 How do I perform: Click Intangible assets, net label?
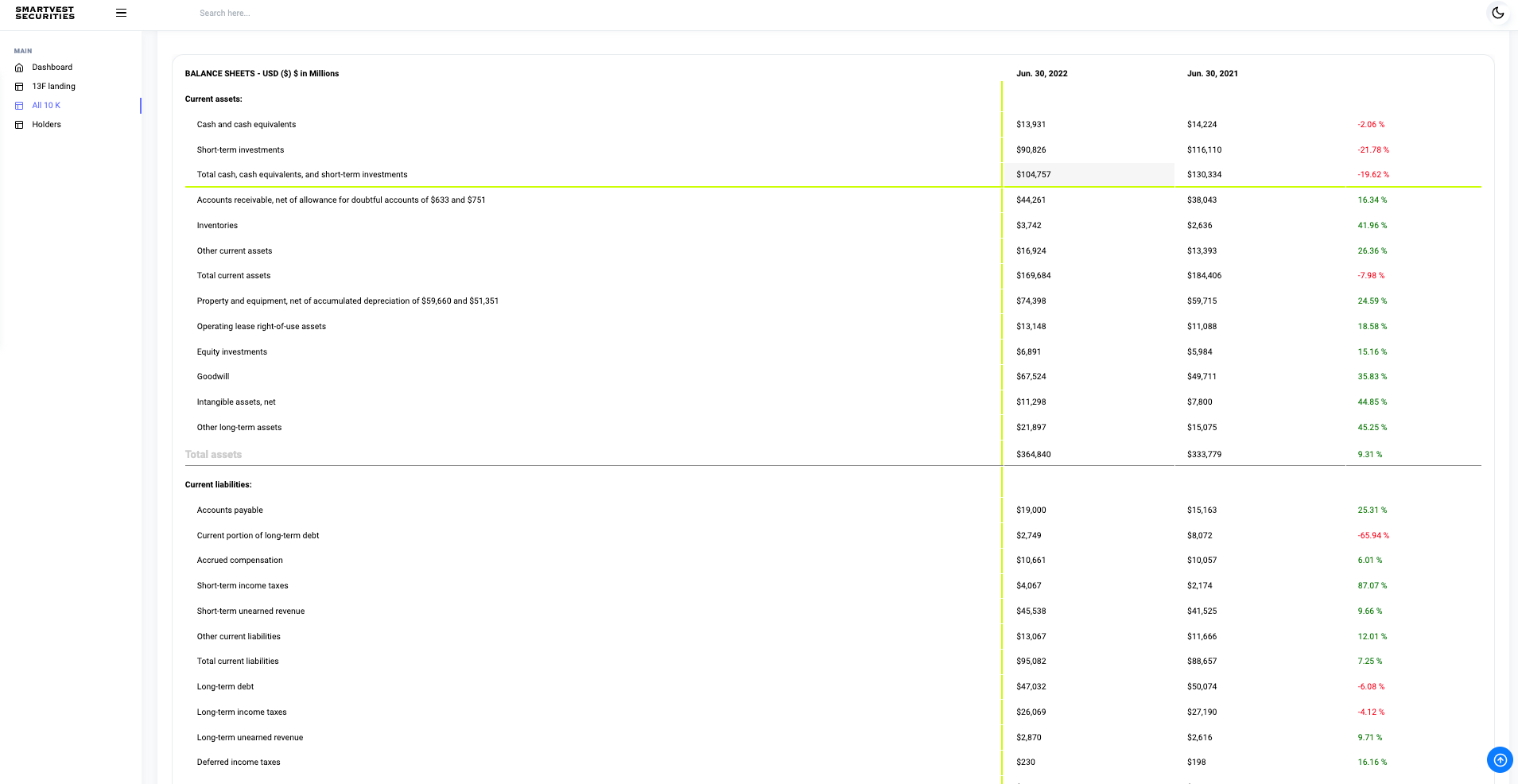tap(236, 402)
